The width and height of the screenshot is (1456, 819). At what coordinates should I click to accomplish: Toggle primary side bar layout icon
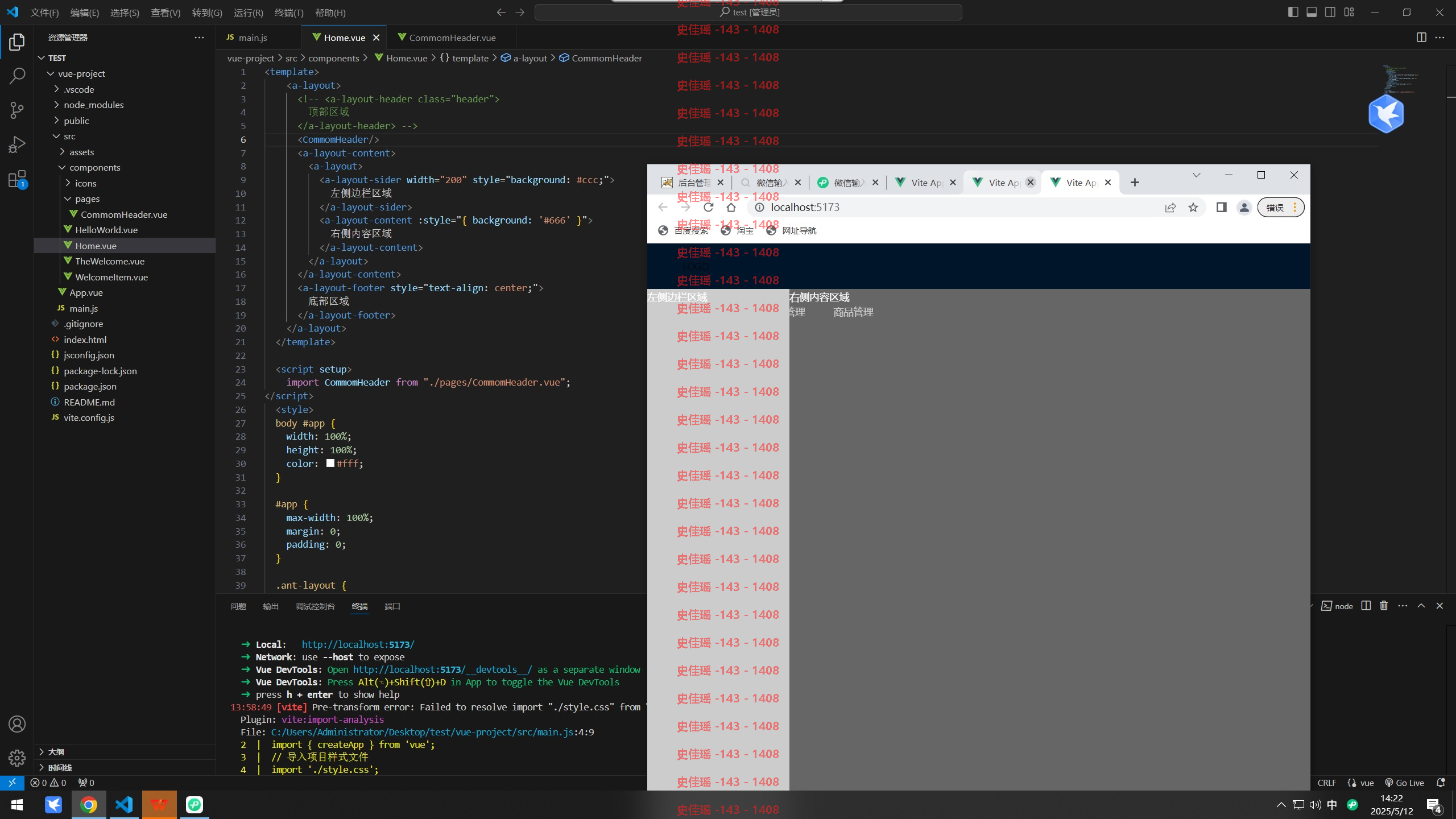1293,12
